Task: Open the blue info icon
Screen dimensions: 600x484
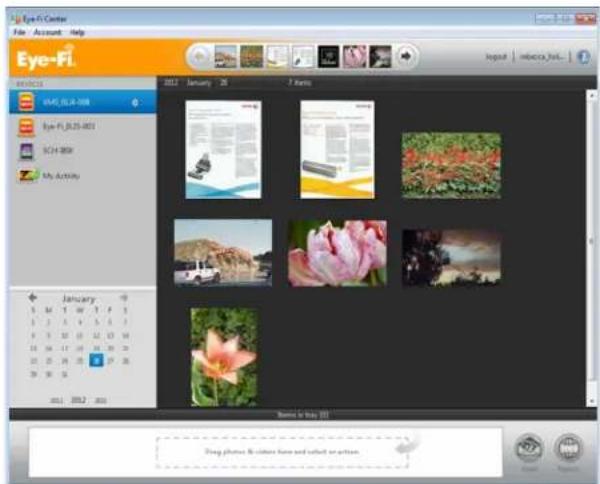Action: click(x=584, y=57)
